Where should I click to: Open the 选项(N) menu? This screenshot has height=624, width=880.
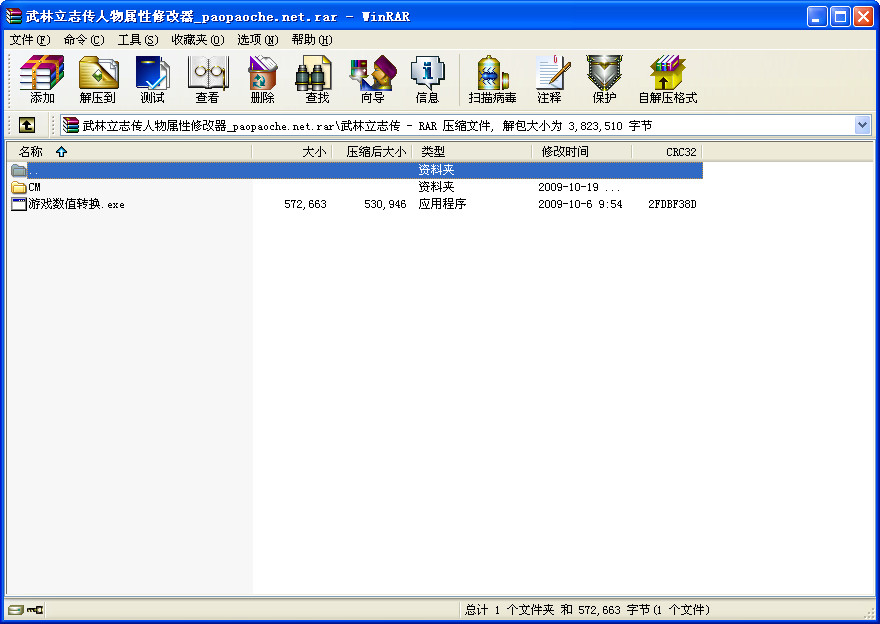[x=258, y=40]
